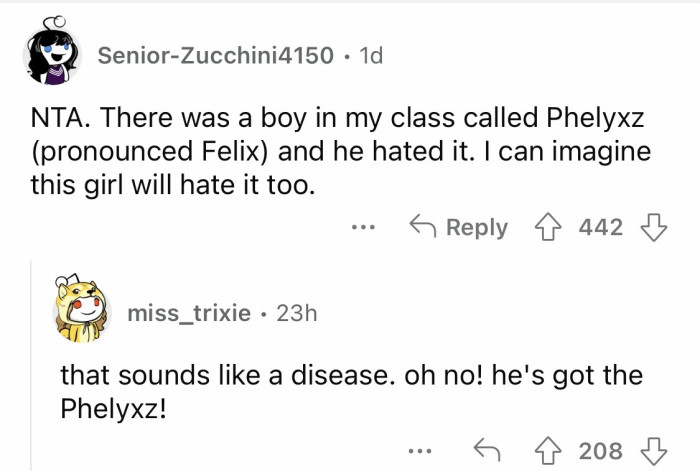Visit the Senior-Zucchini4150 user profile
The width and height of the screenshot is (700, 471).
(x=215, y=56)
